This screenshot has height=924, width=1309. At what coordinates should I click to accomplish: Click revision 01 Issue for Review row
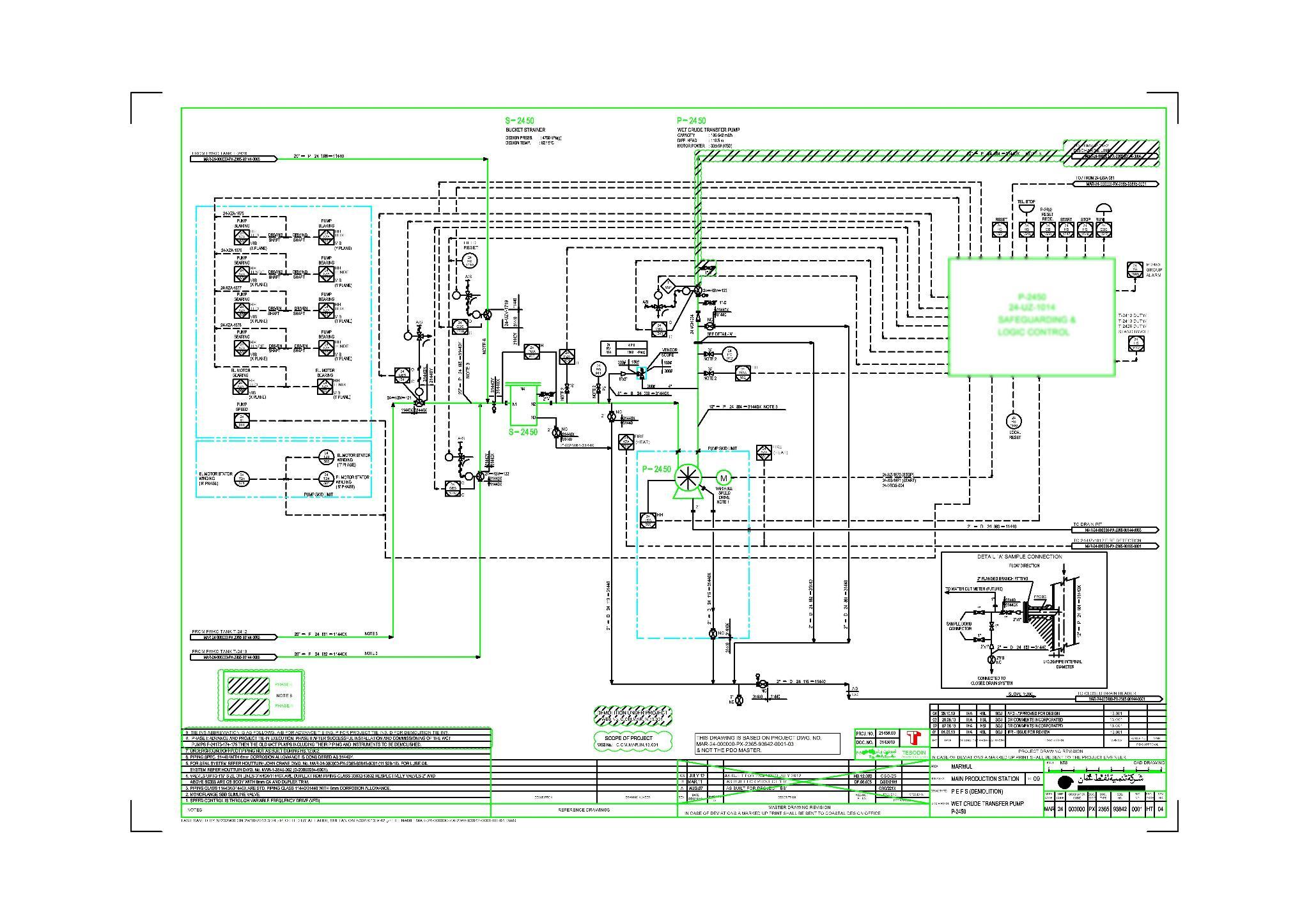(1047, 732)
